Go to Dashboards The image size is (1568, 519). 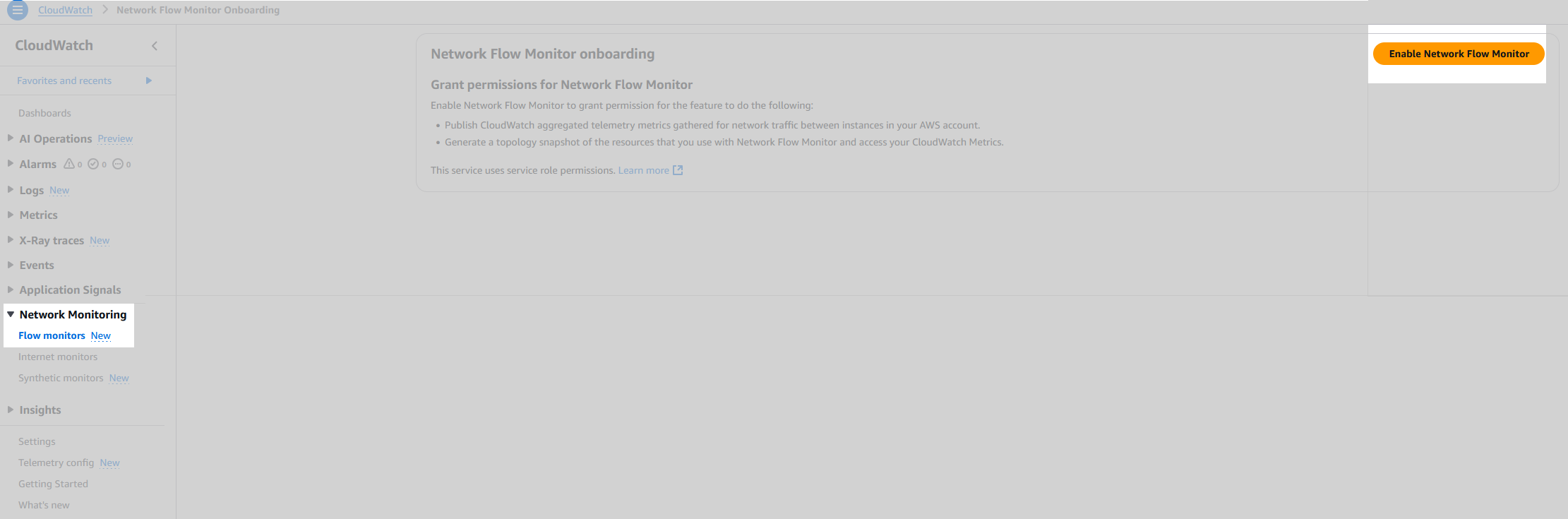[44, 113]
